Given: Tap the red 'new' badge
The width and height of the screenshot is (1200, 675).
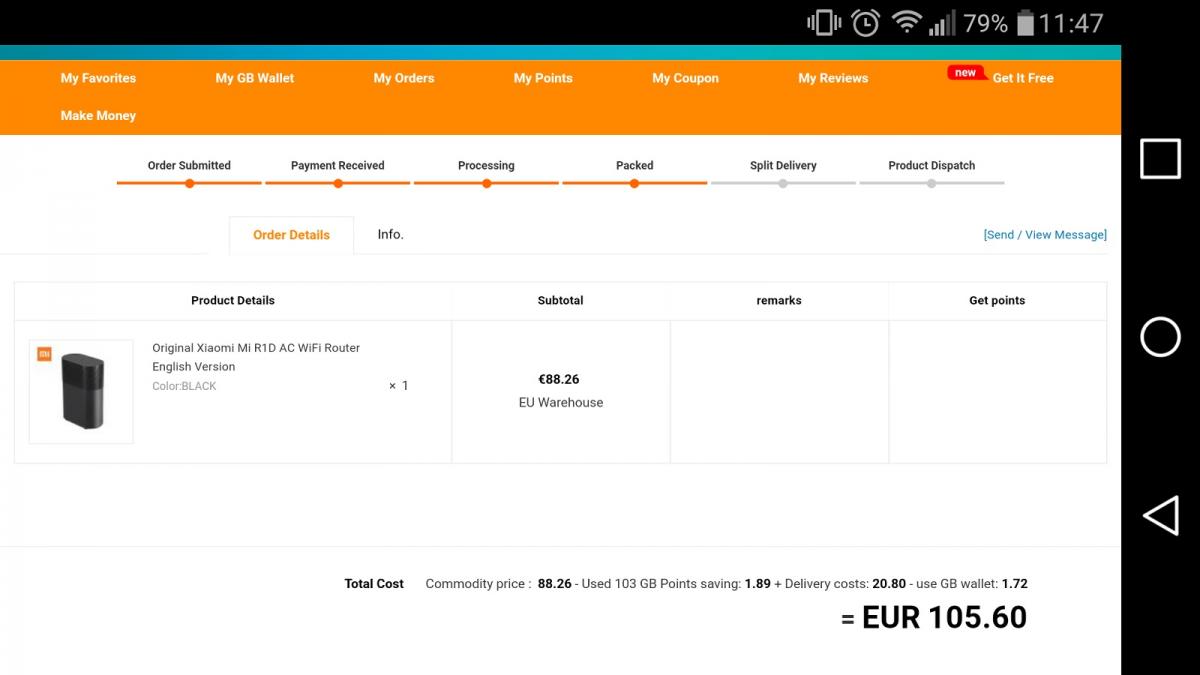Looking at the screenshot, I should click(965, 72).
